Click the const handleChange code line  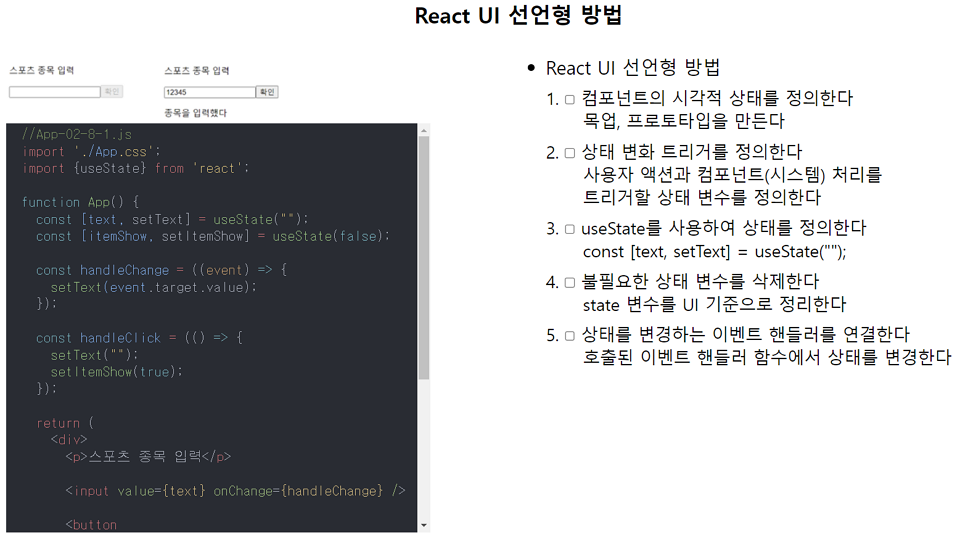(161, 270)
